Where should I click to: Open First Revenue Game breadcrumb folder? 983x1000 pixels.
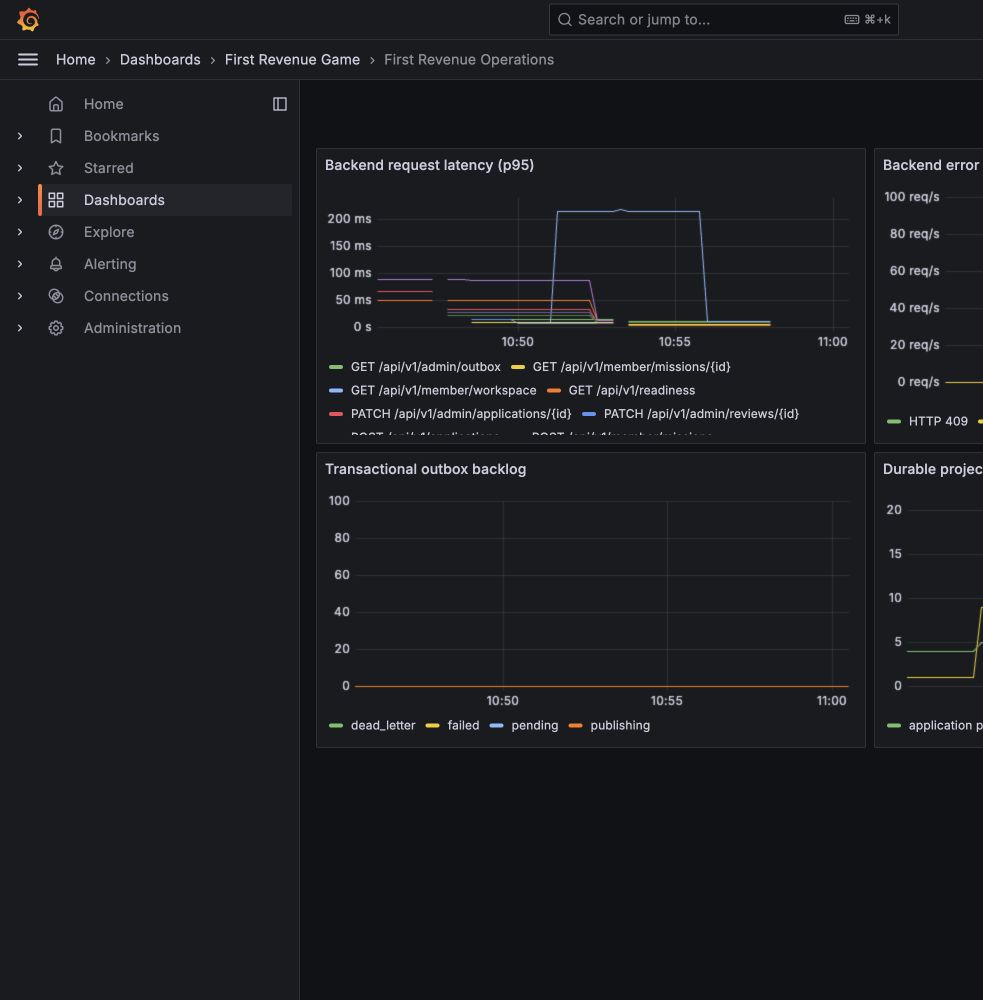tap(292, 59)
